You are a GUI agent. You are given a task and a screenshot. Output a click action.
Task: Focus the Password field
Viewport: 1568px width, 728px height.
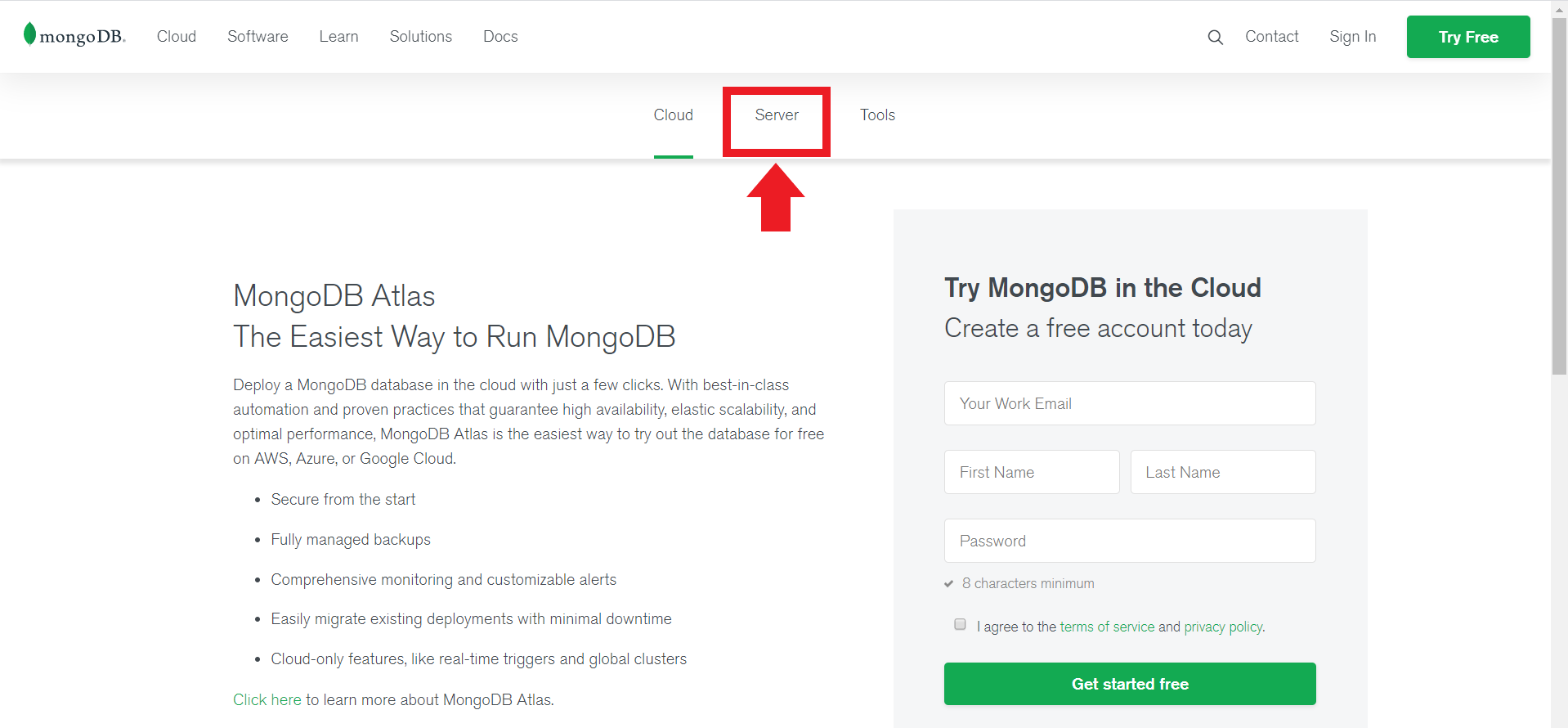(1130, 541)
